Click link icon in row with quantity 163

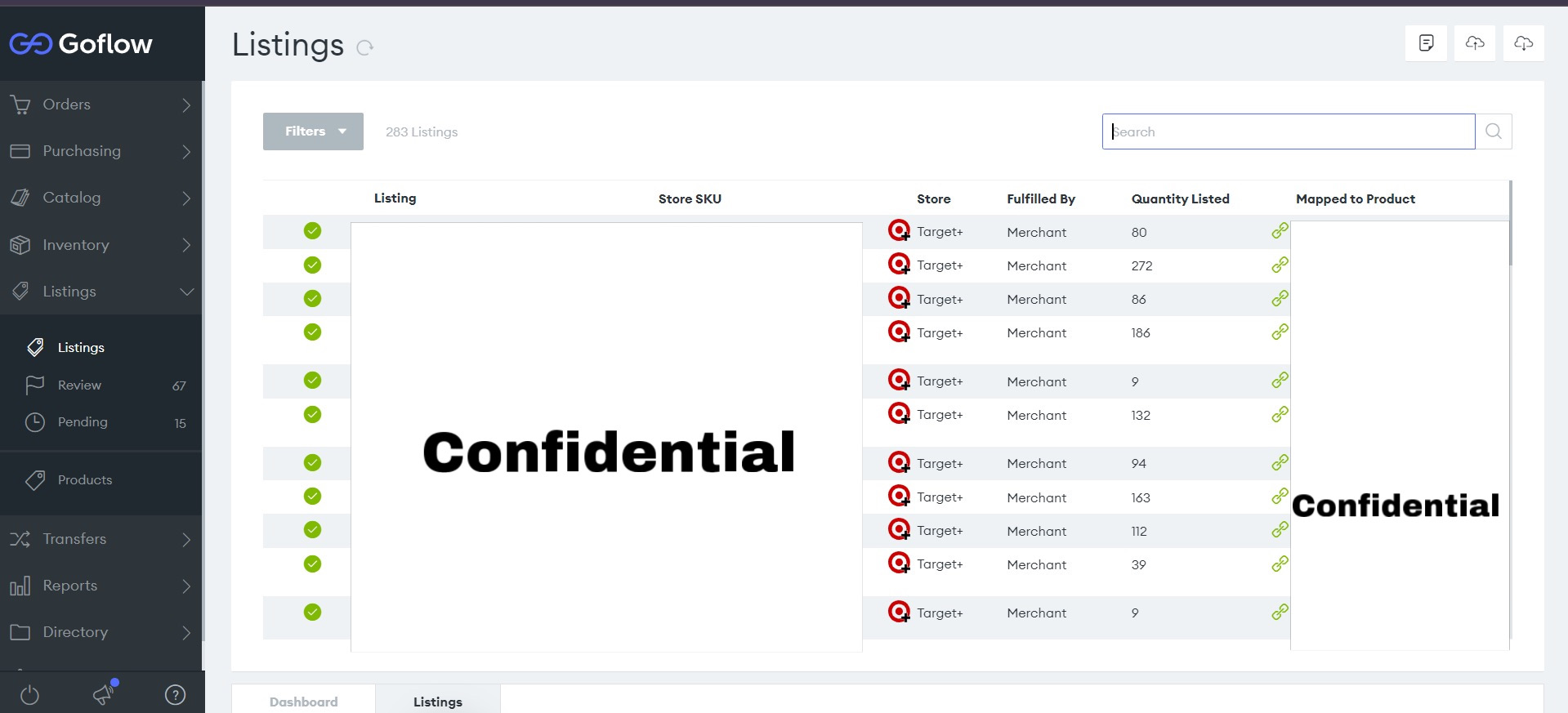click(x=1280, y=497)
